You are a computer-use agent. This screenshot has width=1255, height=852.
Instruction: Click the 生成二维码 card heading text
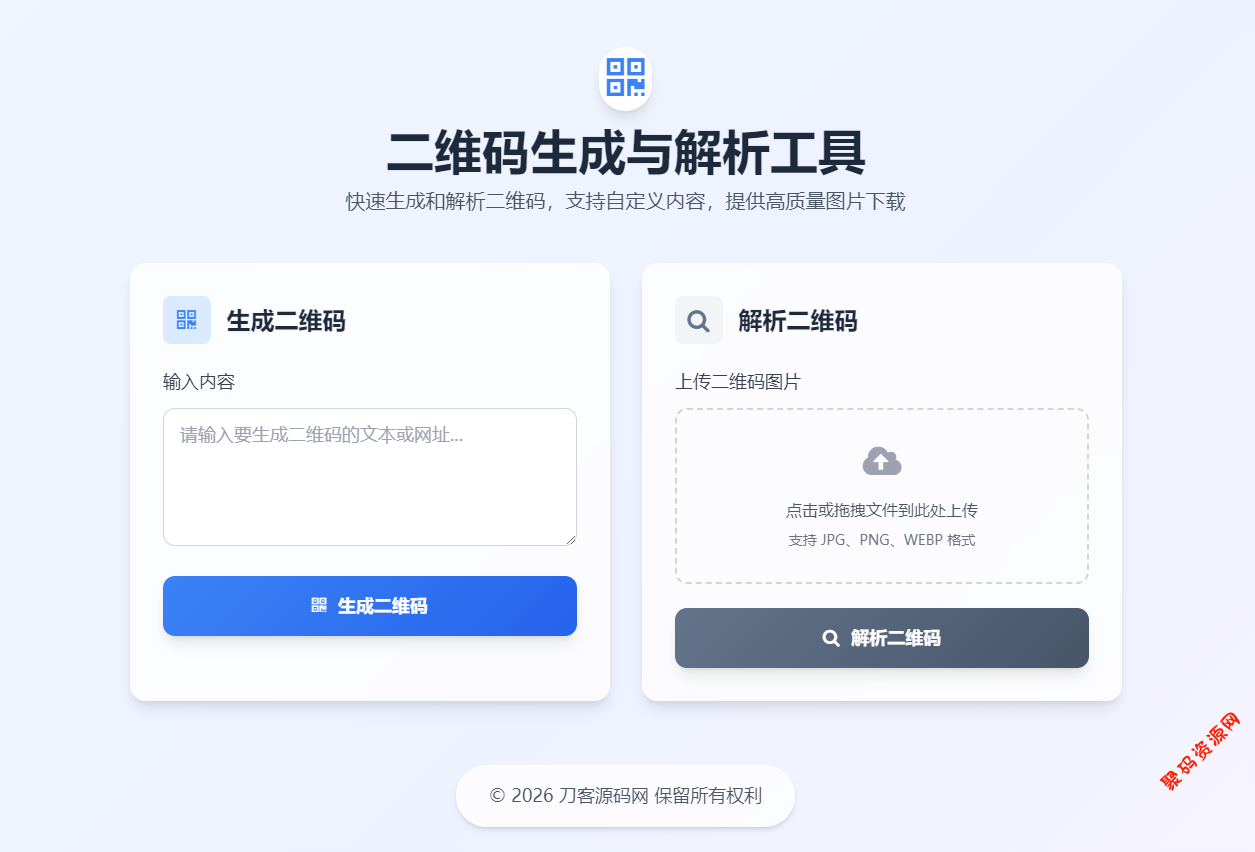pos(286,321)
